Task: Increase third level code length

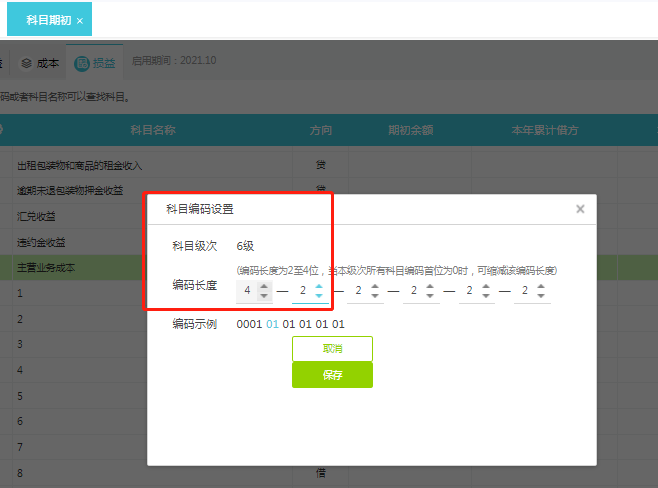Action: pos(375,286)
